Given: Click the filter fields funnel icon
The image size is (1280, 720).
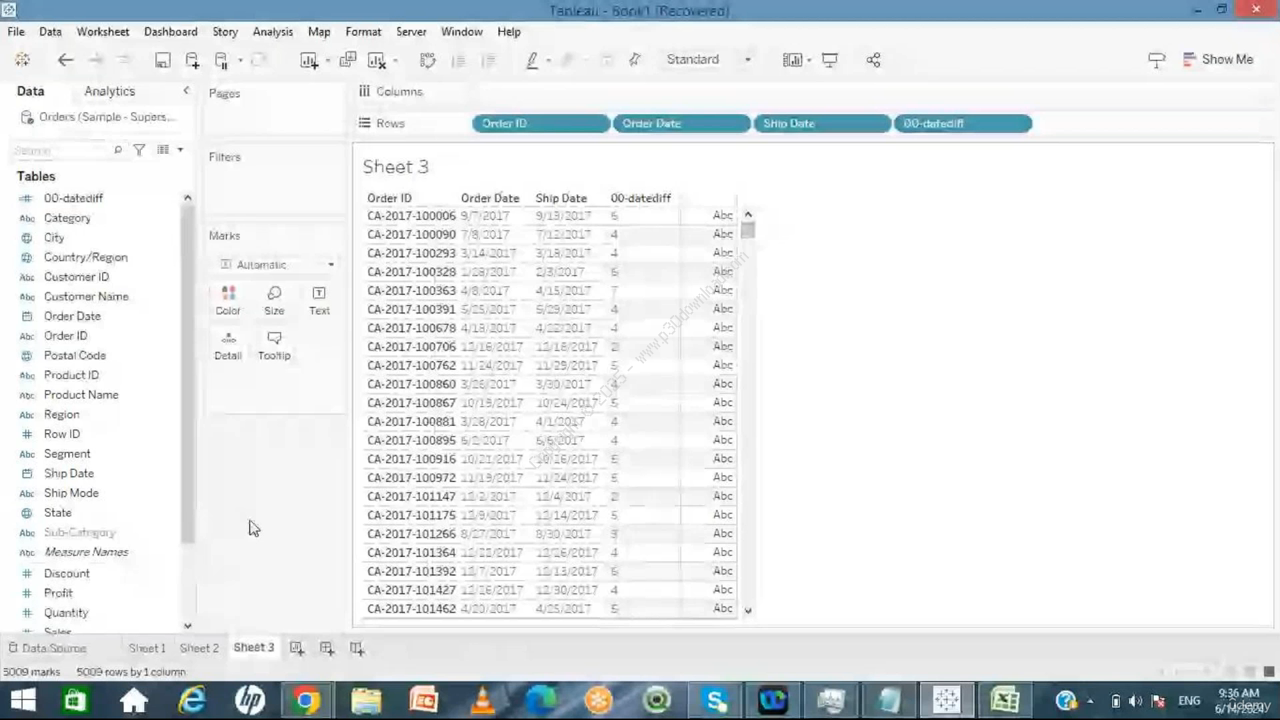Looking at the screenshot, I should point(139,150).
